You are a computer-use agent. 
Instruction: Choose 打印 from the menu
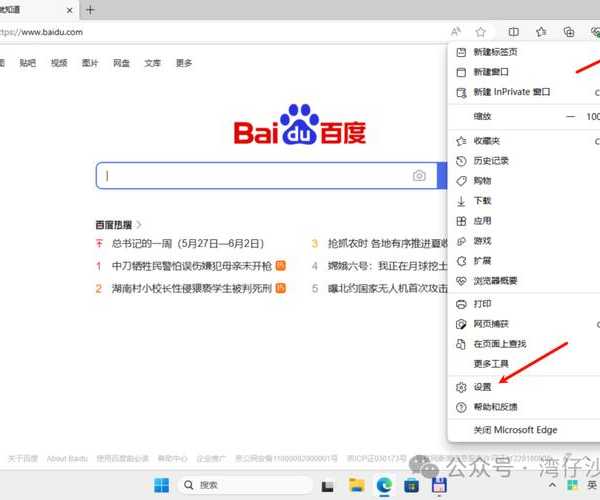tap(523, 304)
